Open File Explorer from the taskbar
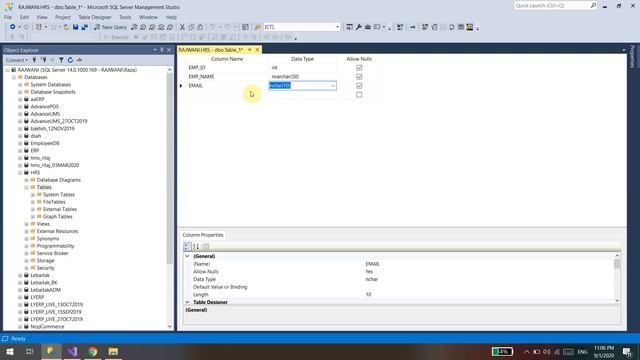 point(113,351)
